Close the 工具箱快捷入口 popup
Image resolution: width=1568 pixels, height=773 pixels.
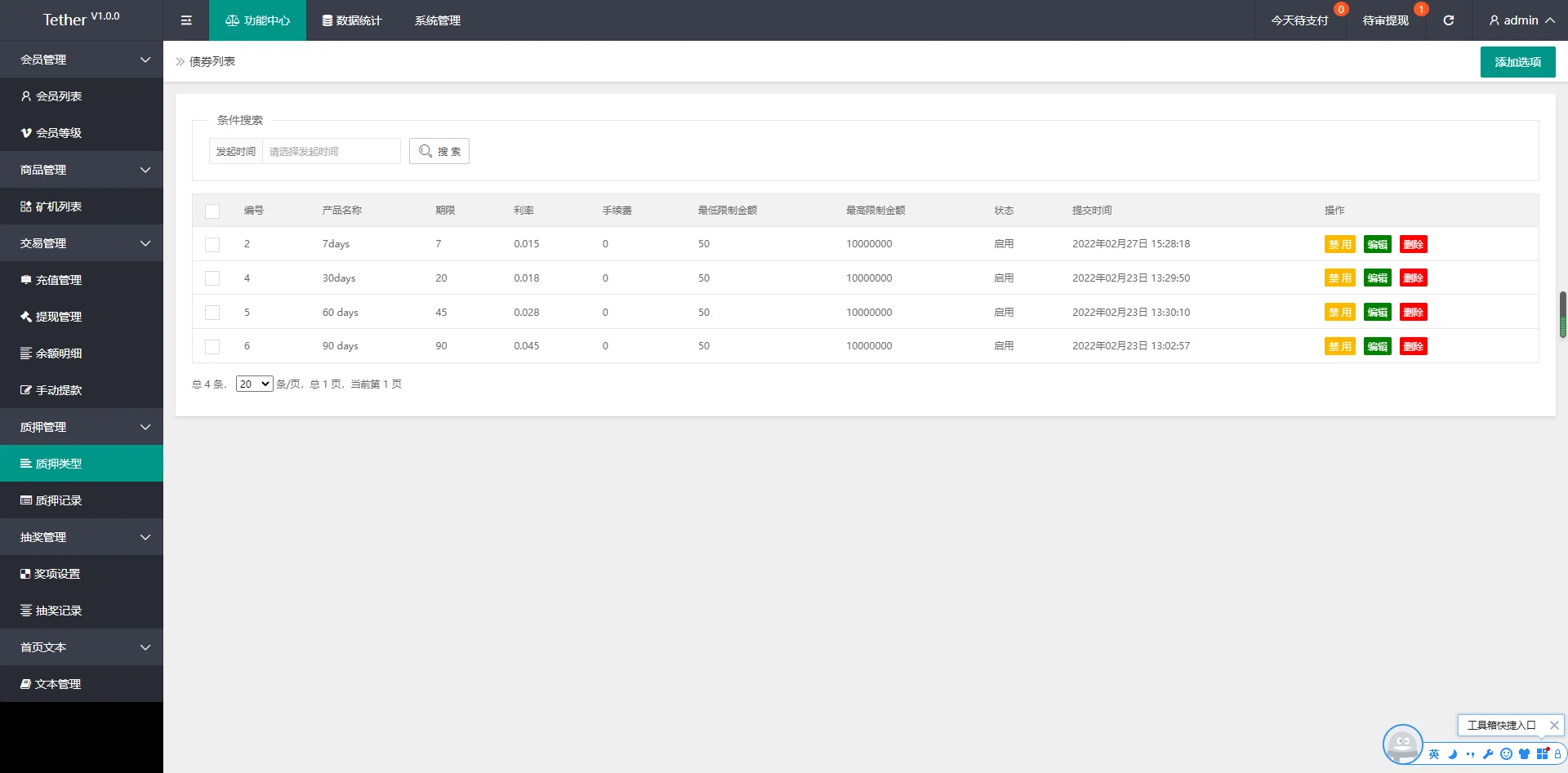(1554, 725)
